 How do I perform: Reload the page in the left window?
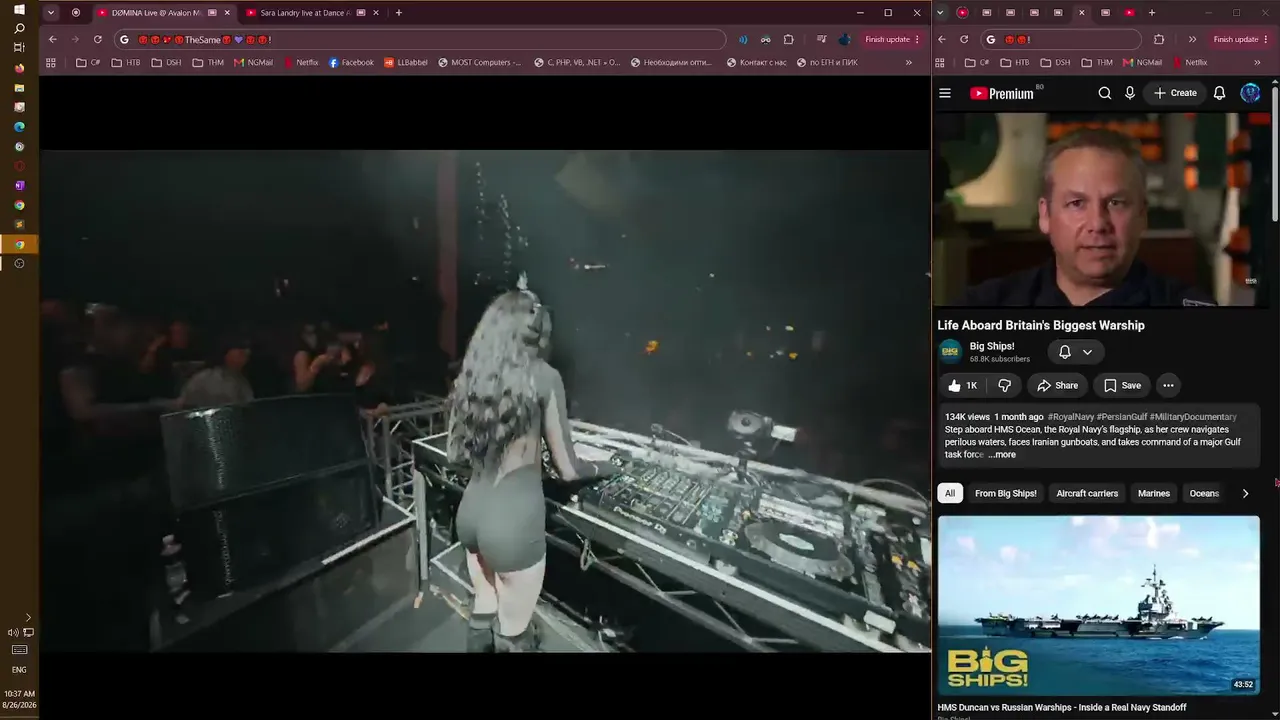97,39
